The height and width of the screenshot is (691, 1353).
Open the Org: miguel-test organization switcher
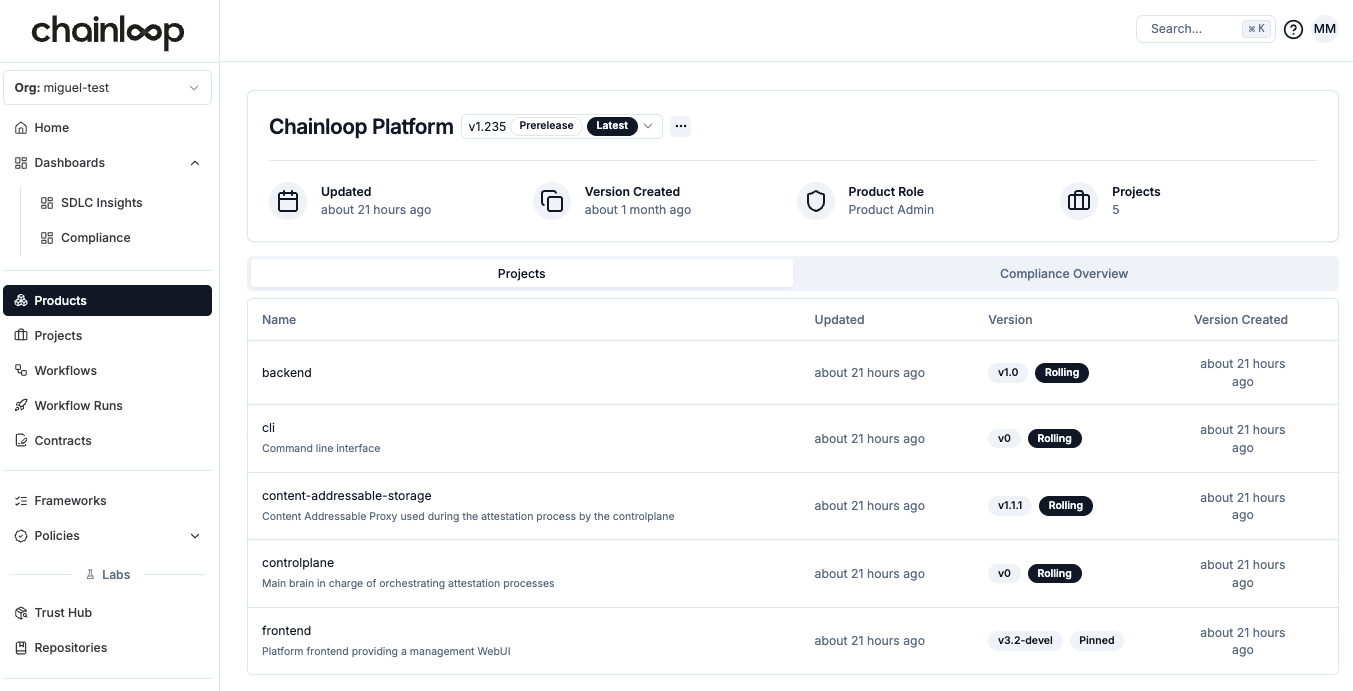(x=107, y=87)
